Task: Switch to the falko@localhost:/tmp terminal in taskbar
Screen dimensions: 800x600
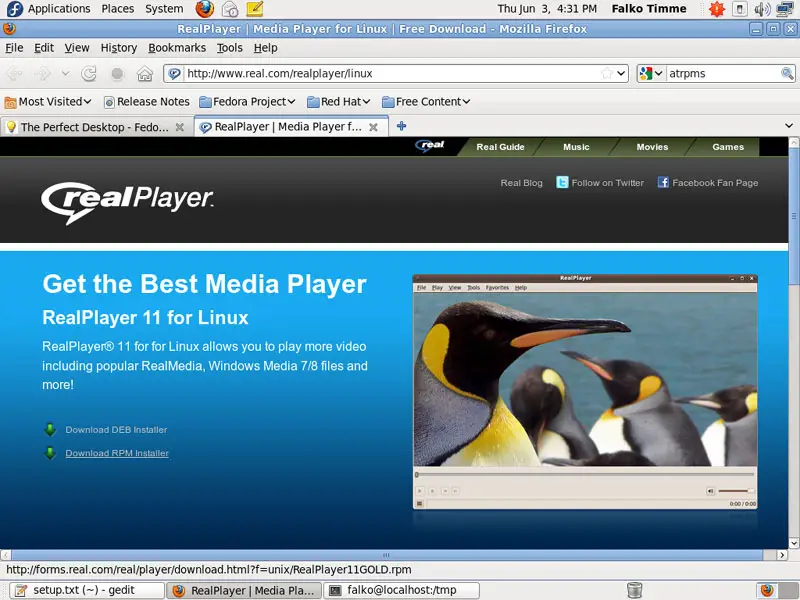Action: [x=402, y=590]
